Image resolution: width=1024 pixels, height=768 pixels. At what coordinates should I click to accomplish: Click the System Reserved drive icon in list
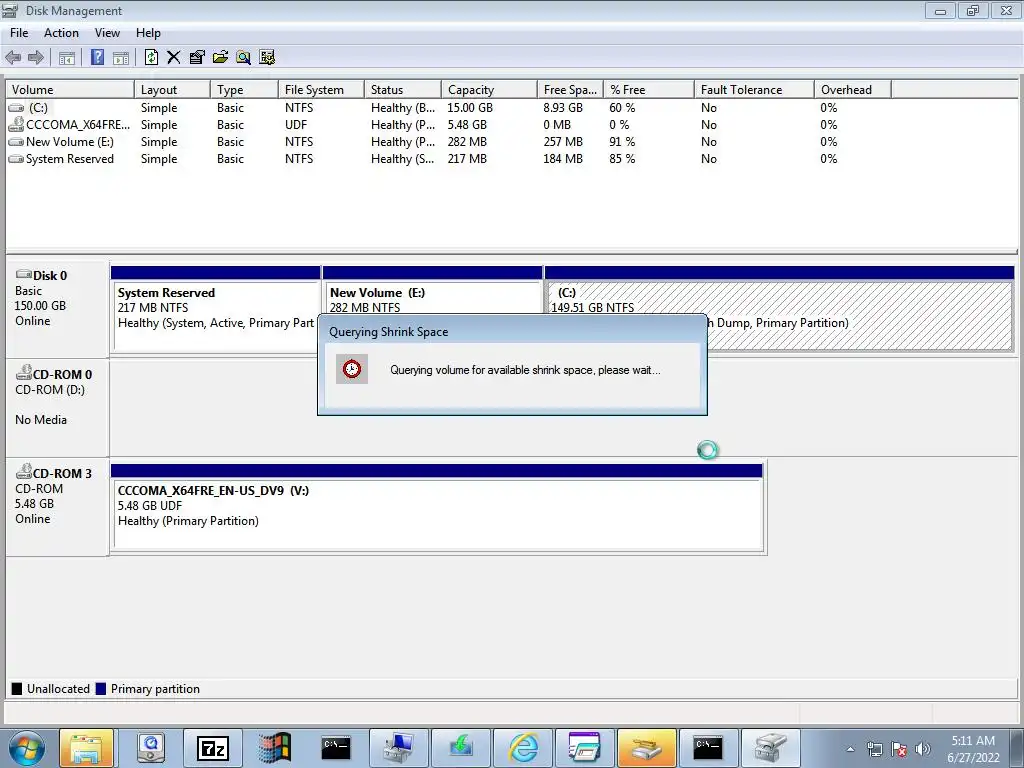(x=16, y=159)
